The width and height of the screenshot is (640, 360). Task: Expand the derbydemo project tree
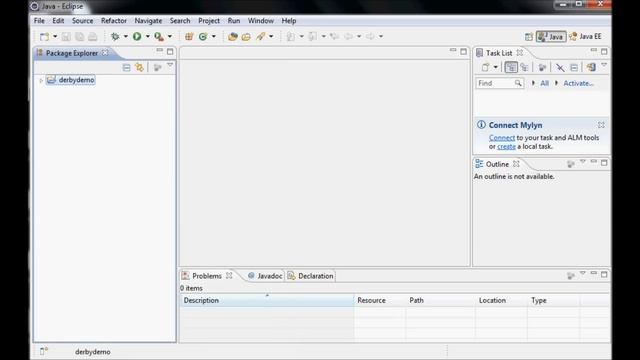click(41, 80)
